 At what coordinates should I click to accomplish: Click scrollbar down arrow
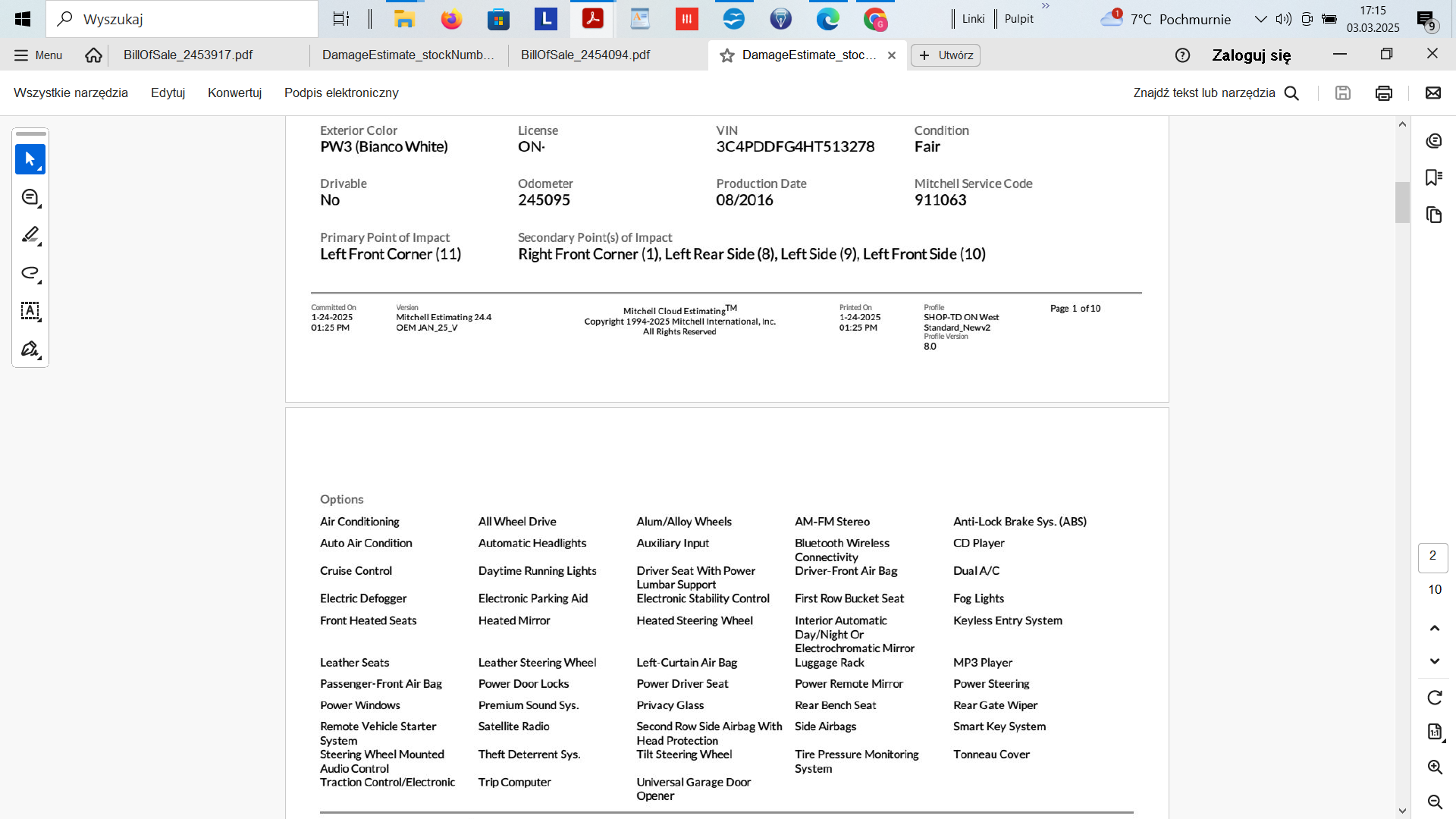(x=1402, y=811)
